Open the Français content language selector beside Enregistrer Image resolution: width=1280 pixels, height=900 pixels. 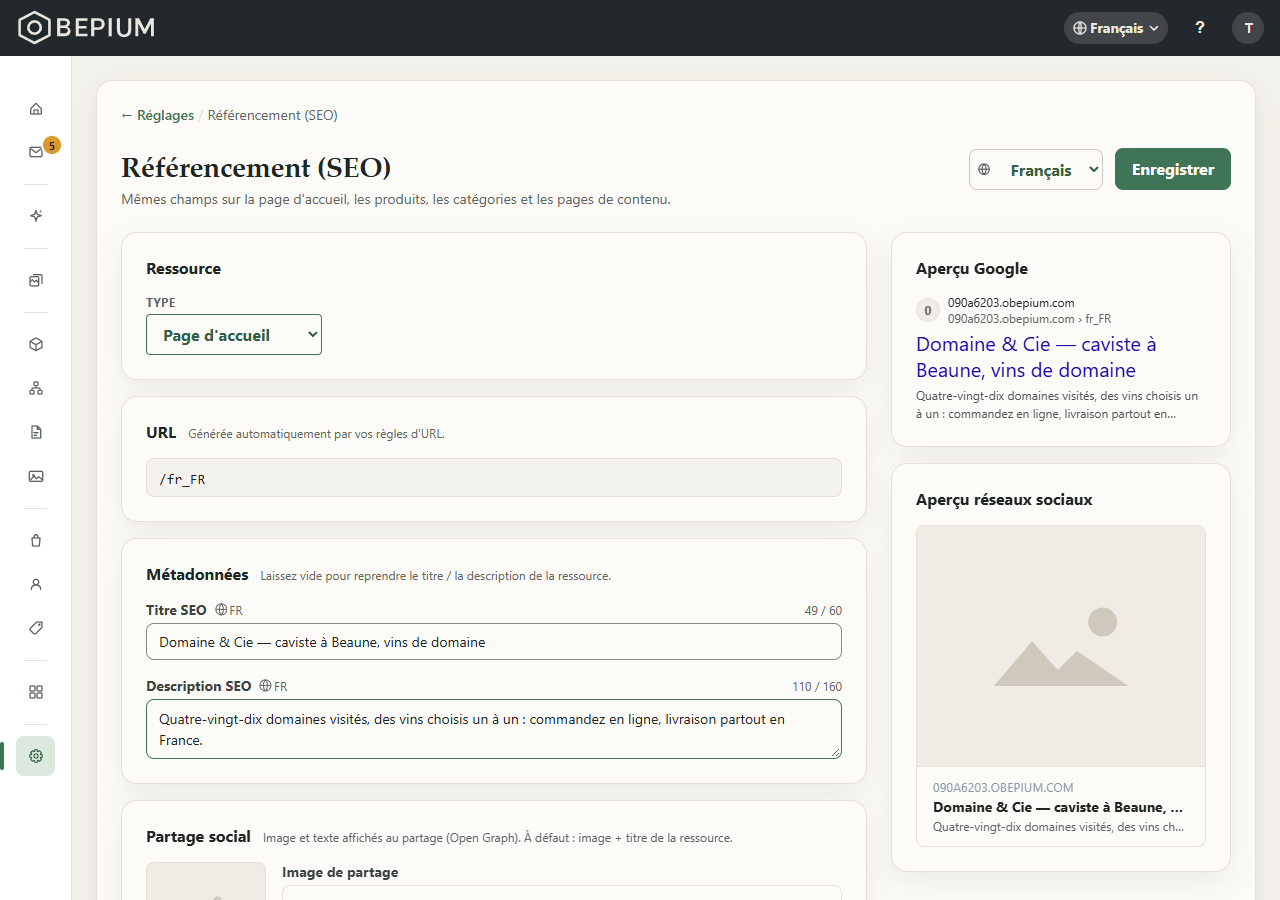(1036, 170)
